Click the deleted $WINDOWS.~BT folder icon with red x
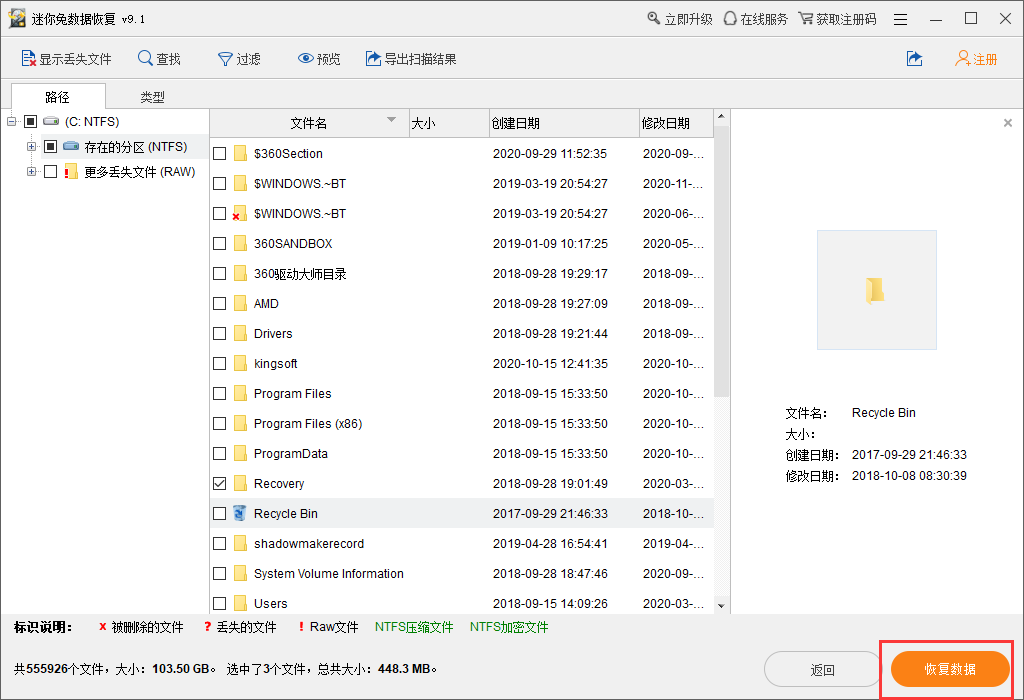This screenshot has height=700, width=1024. pyautogui.click(x=240, y=214)
